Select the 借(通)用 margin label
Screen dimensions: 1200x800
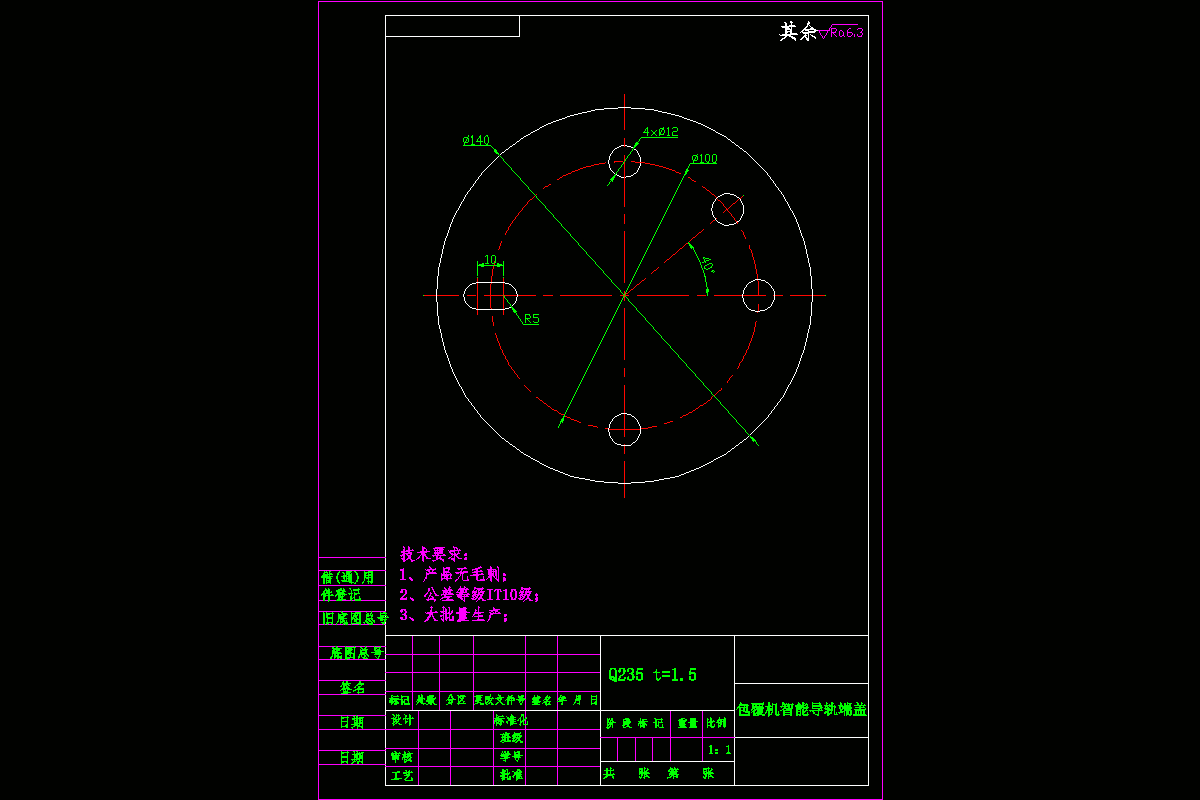347,577
